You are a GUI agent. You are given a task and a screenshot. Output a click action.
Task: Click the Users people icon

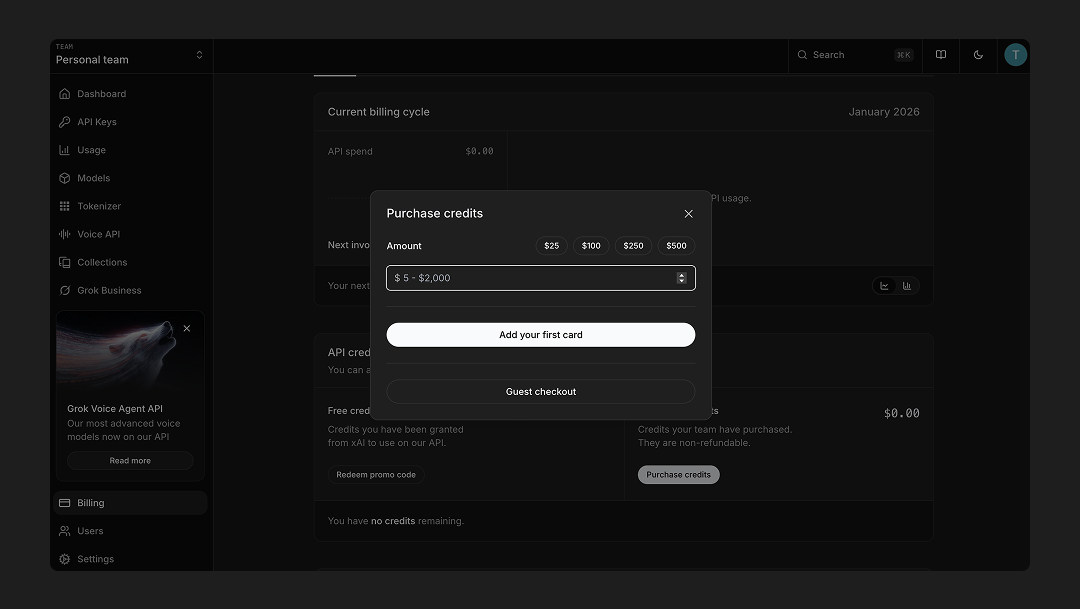click(65, 531)
